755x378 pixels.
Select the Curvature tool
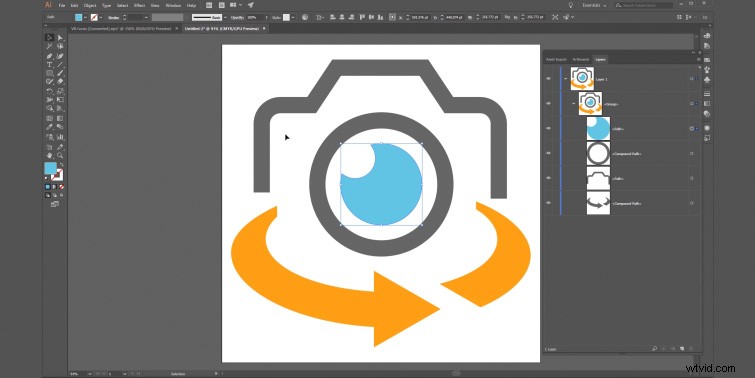click(x=60, y=56)
